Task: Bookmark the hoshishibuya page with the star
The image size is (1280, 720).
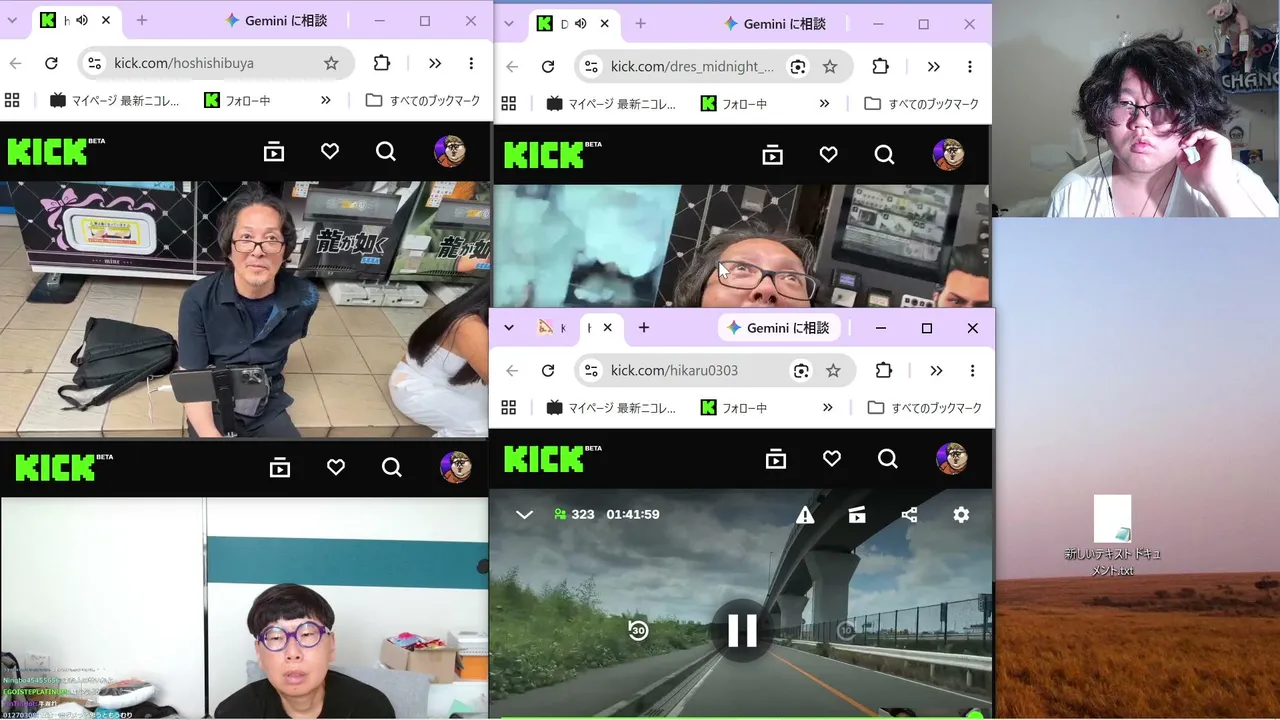Action: [x=331, y=63]
